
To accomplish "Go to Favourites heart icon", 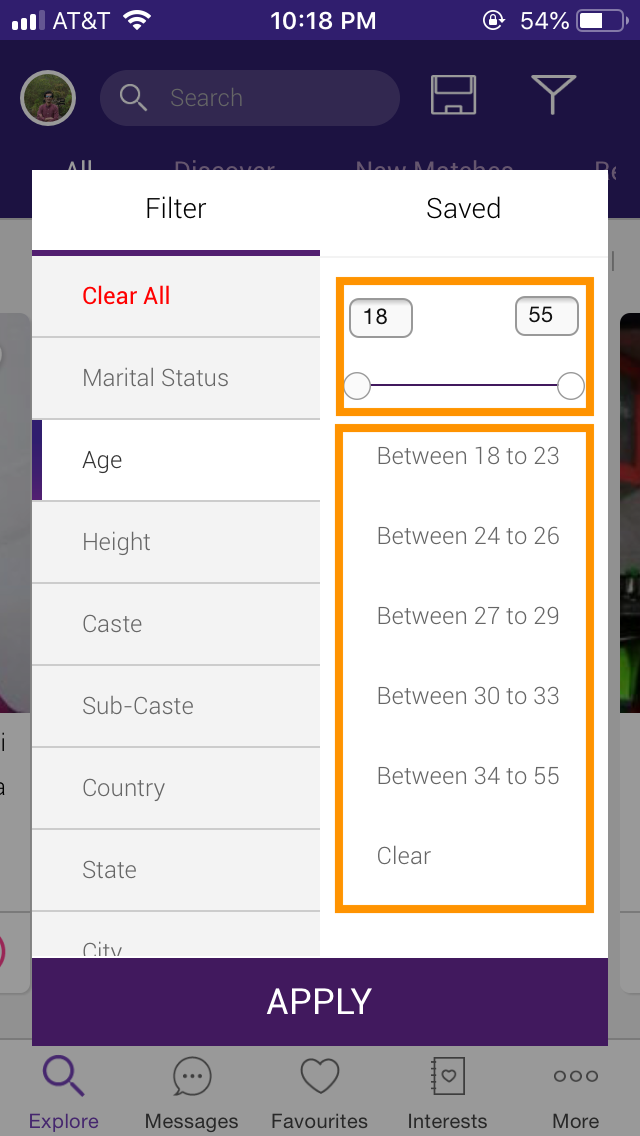I will click(320, 1076).
